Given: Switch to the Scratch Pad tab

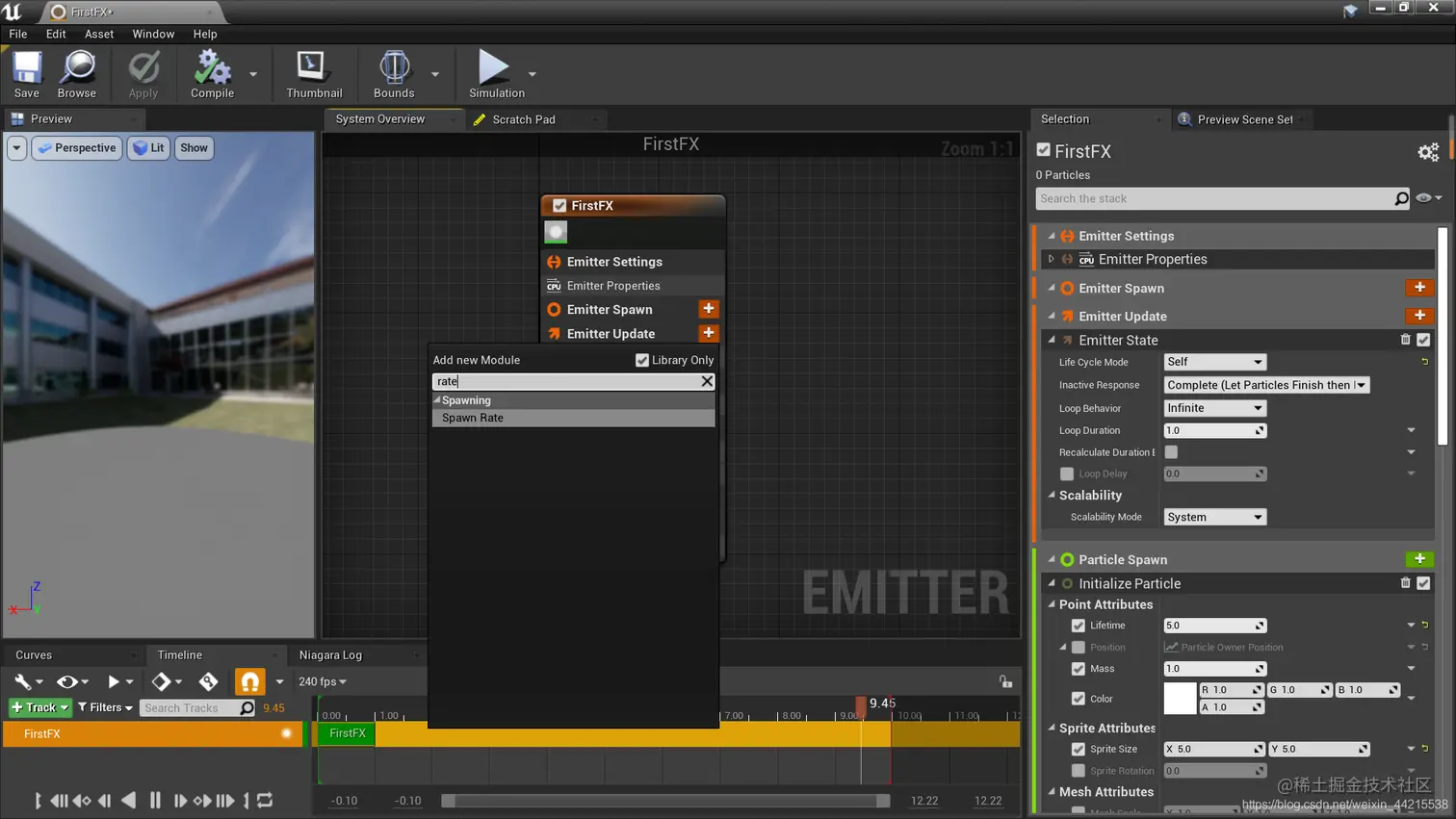Looking at the screenshot, I should click(x=523, y=119).
